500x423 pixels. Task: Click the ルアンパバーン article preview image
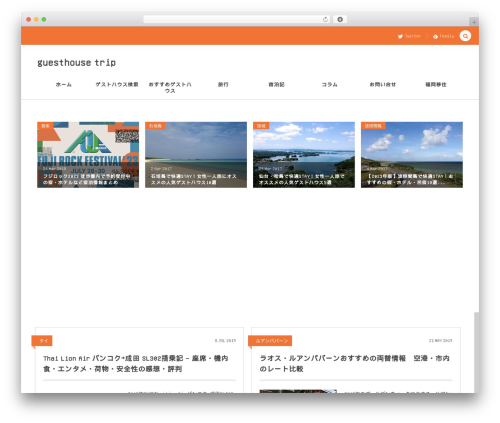pyautogui.click(x=298, y=391)
